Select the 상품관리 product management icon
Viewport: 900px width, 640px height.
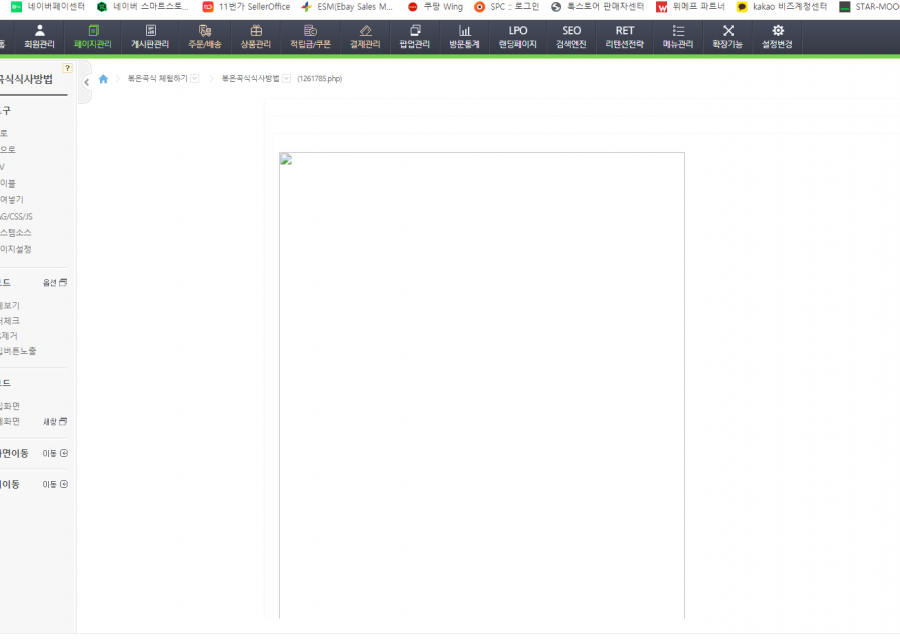coord(255,37)
